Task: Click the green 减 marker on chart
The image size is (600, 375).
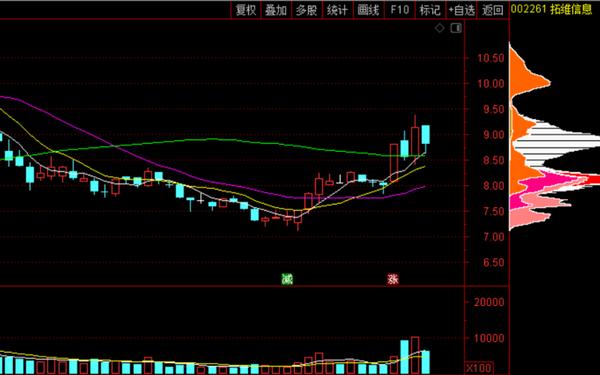Action: click(x=287, y=279)
